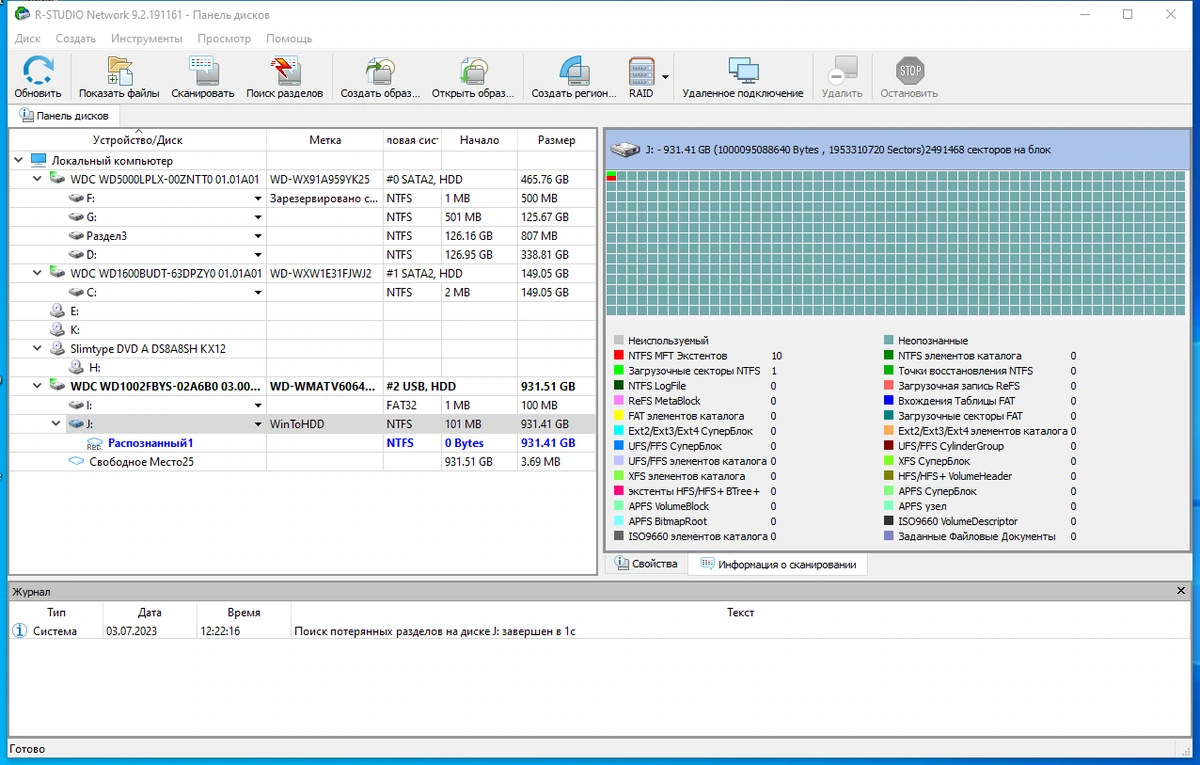
Task: Open the dropdown arrow on C: row
Action: coord(258,292)
